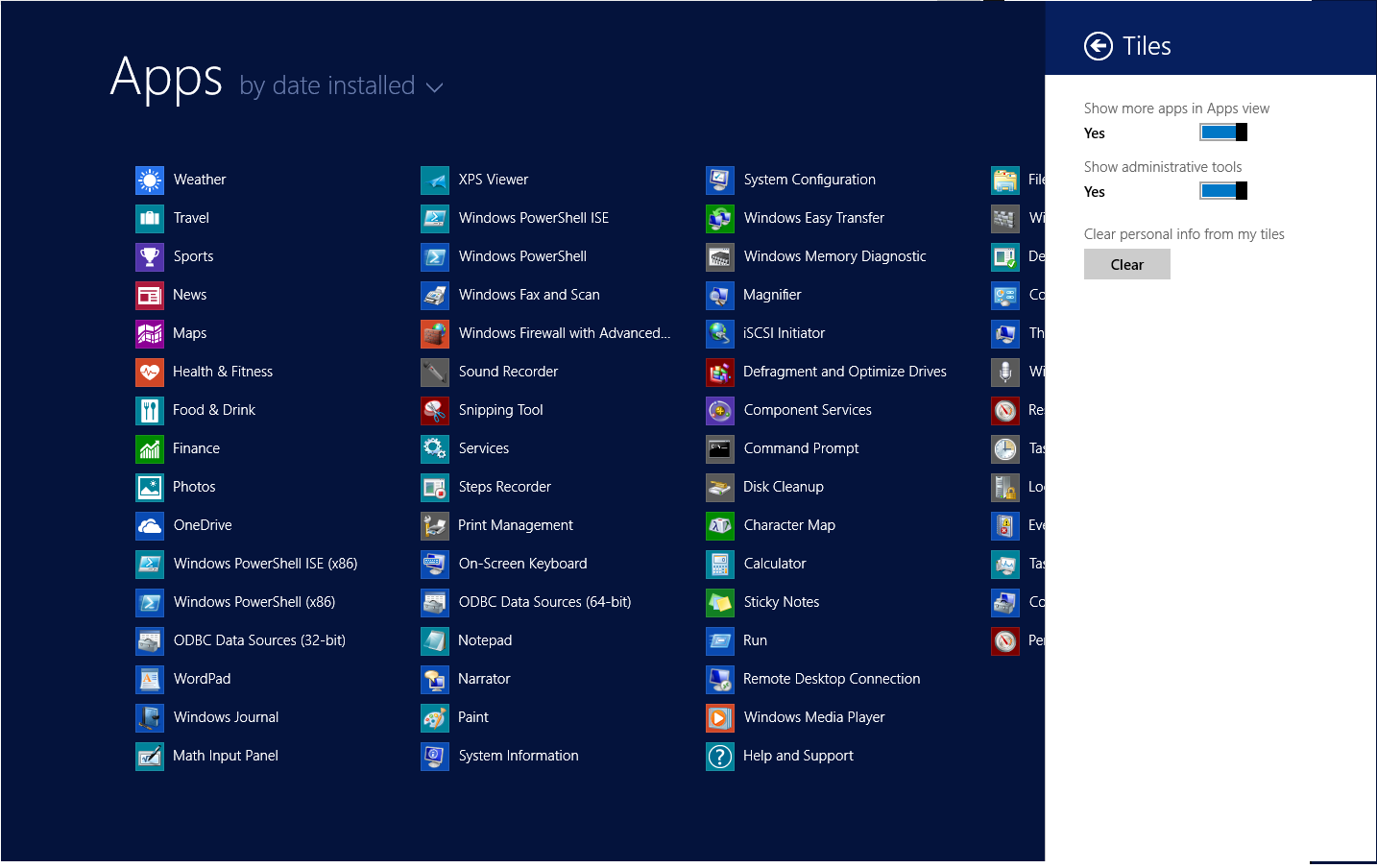Viewport: 1377px width, 868px height.
Task: Launch the Finance chart icon
Action: (x=150, y=448)
